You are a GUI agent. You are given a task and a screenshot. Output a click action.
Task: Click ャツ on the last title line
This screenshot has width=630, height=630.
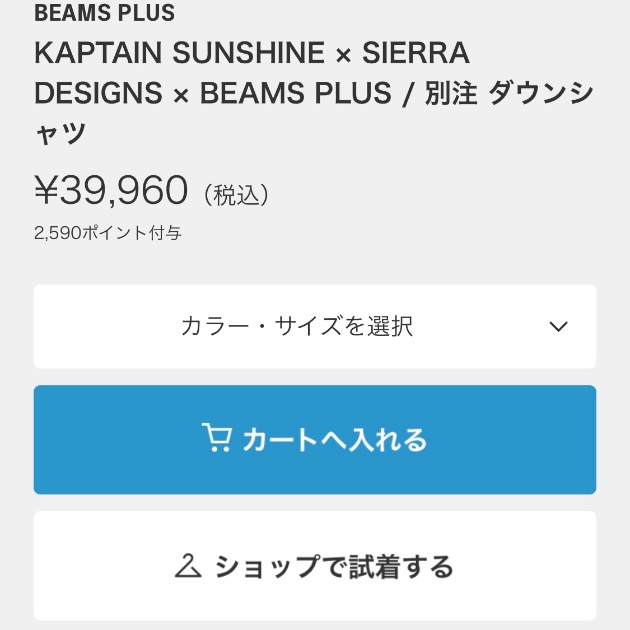[61, 133]
